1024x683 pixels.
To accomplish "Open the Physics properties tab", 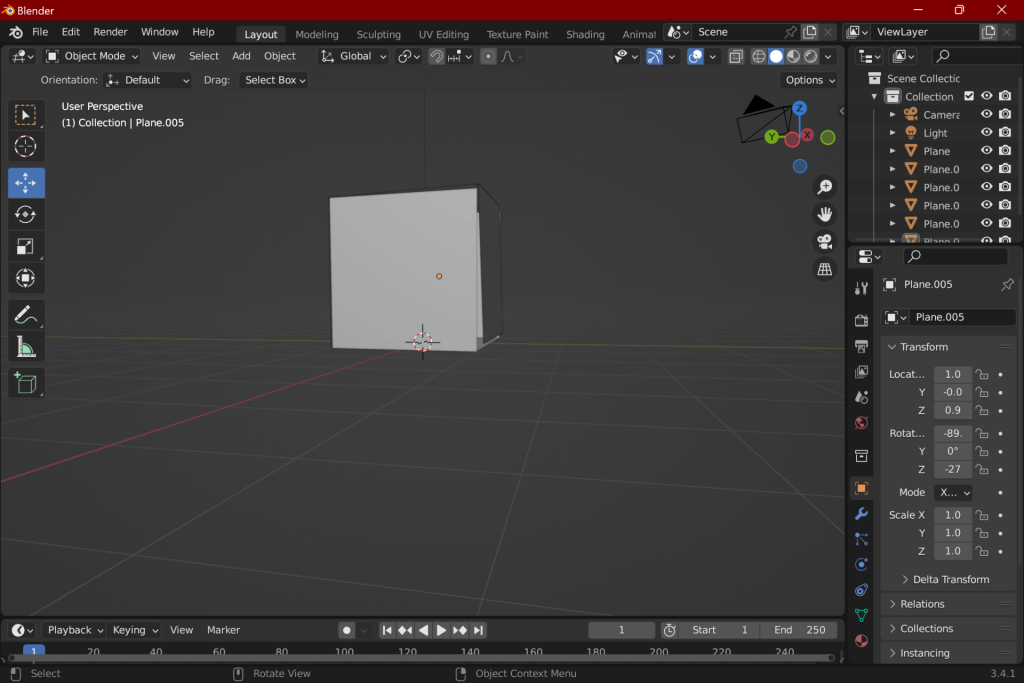I will click(x=861, y=564).
